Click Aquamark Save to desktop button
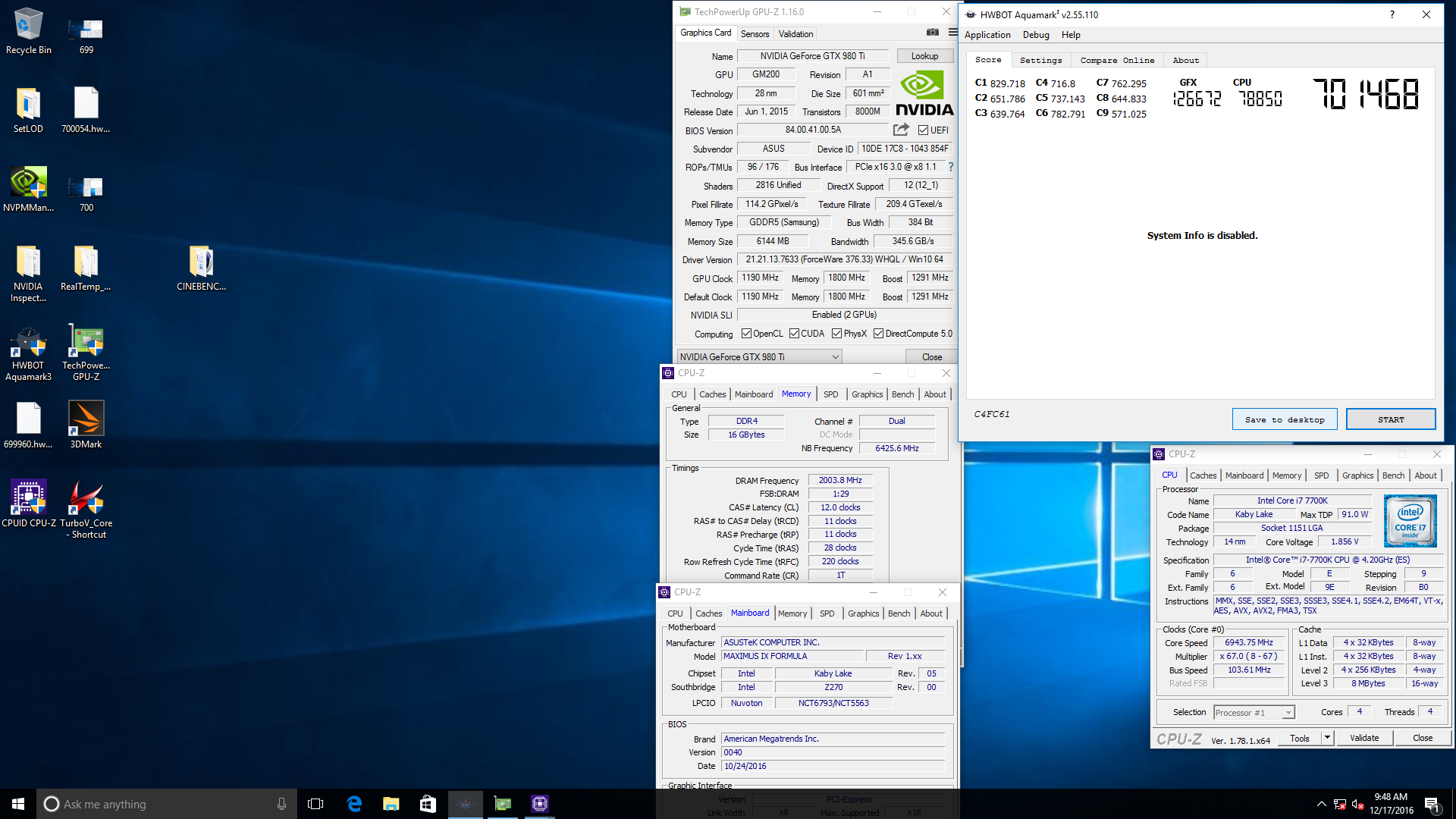This screenshot has width=1456, height=819. [1285, 419]
